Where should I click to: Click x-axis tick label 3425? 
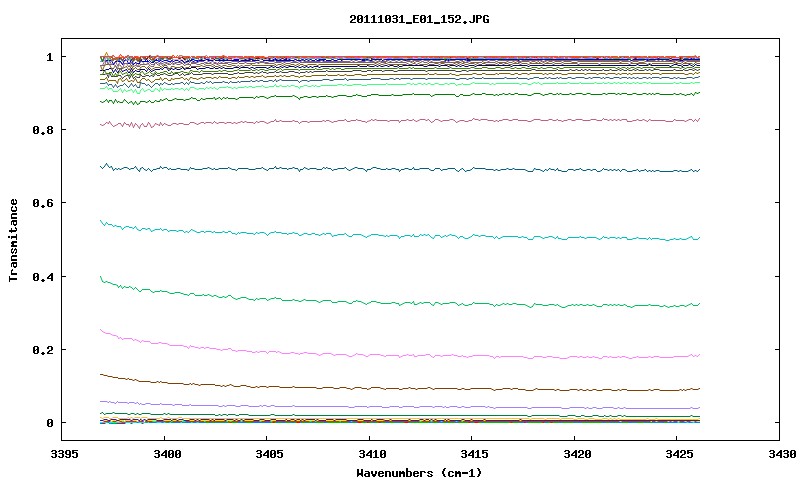[x=679, y=454]
